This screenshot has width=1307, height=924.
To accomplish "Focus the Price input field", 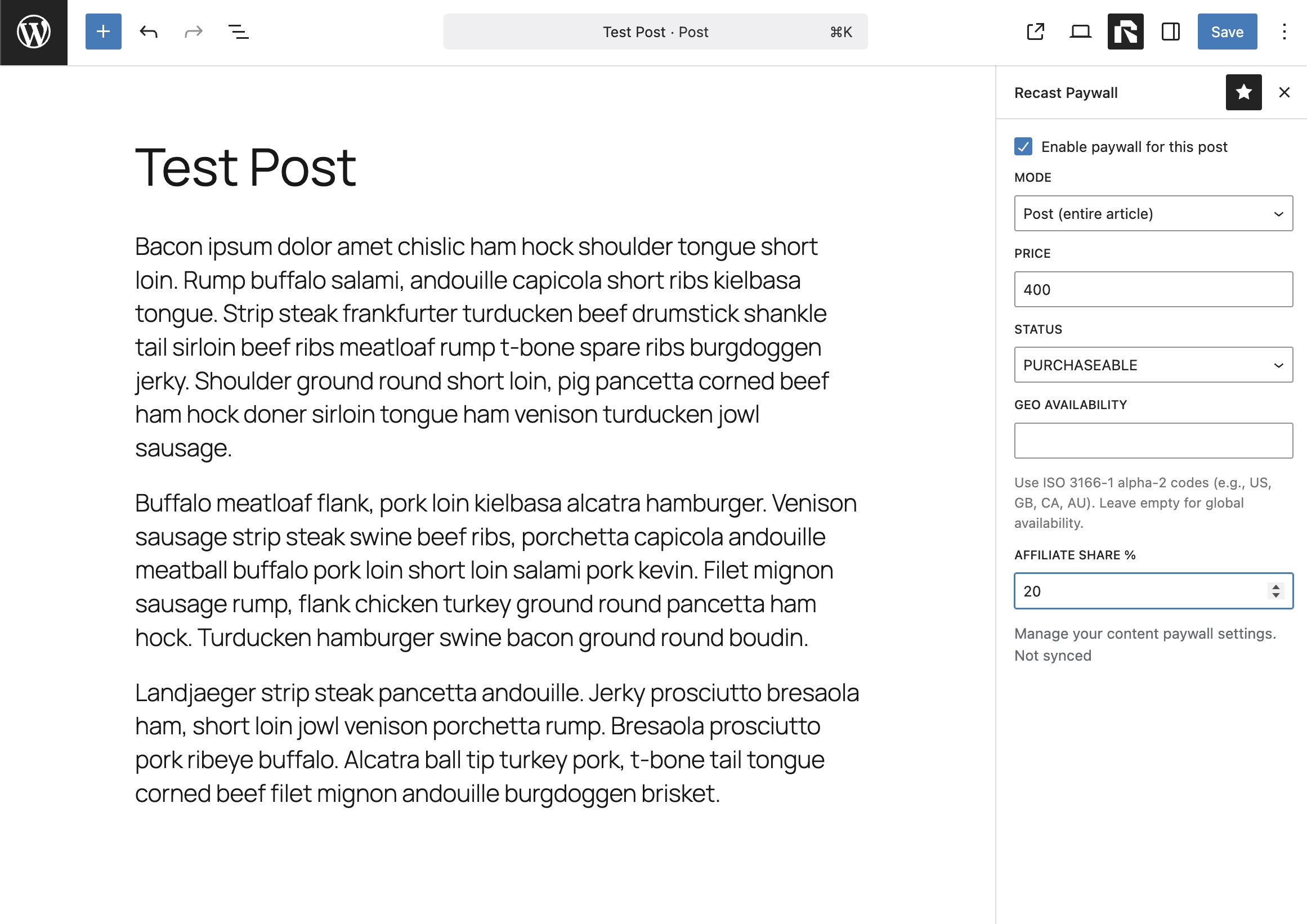I will pyautogui.click(x=1153, y=290).
